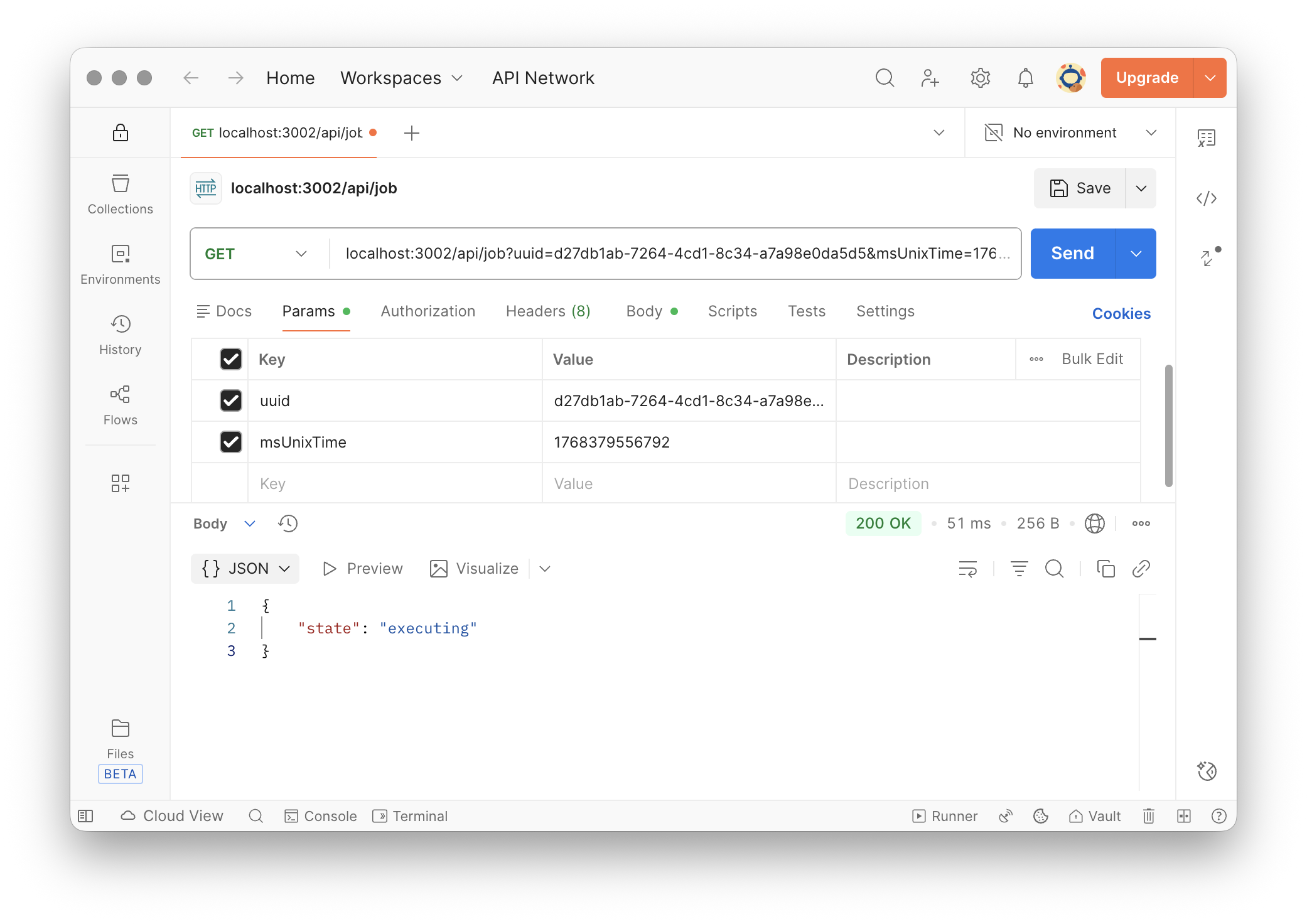Switch to the Authorization tab
The width and height of the screenshot is (1307, 924).
click(x=428, y=311)
